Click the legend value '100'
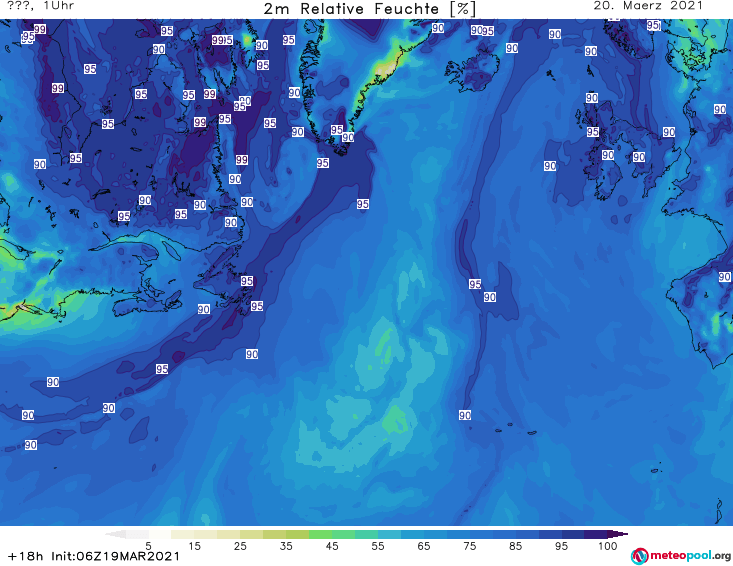The height and width of the screenshot is (566, 733). (x=607, y=546)
